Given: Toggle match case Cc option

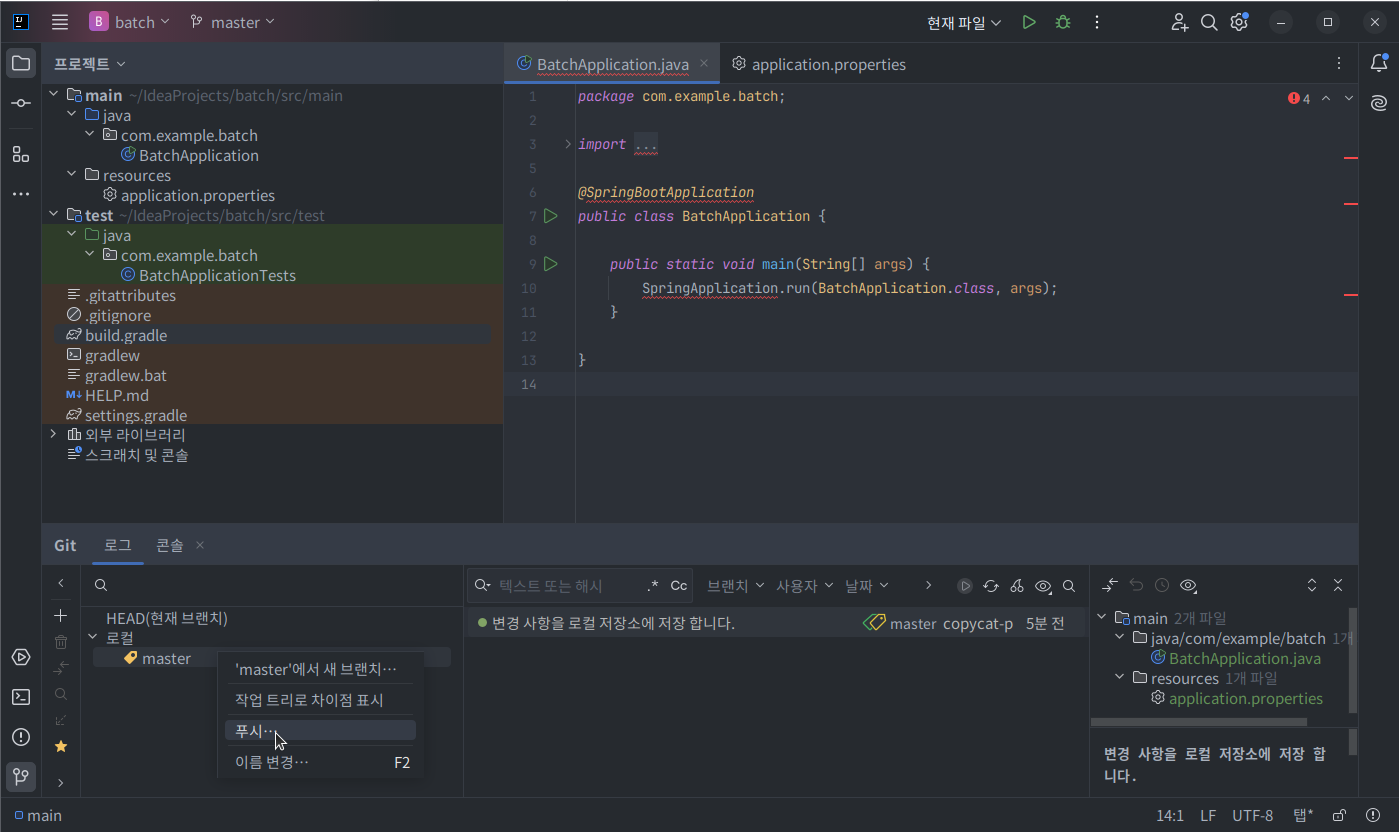Looking at the screenshot, I should point(679,586).
